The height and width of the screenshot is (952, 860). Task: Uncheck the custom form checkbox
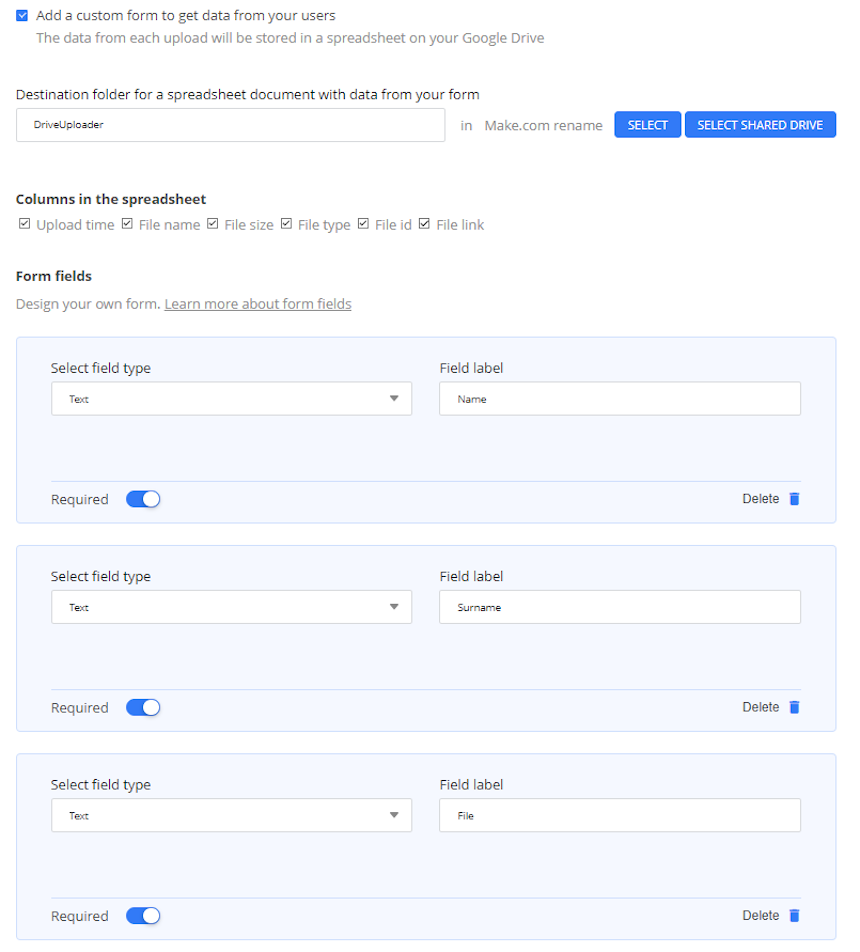[x=22, y=16]
